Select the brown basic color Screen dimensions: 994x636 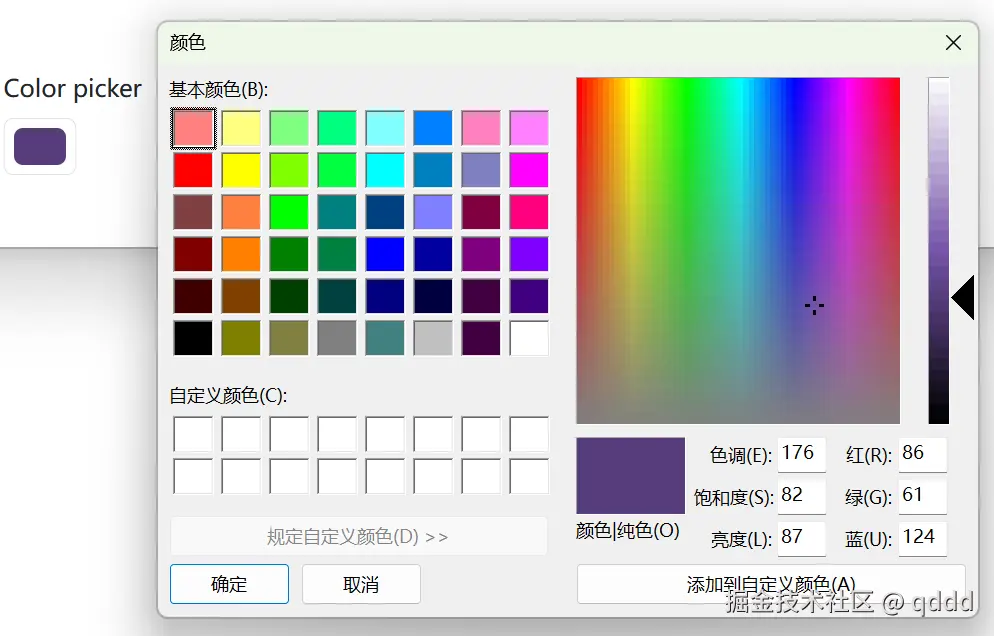tap(241, 296)
